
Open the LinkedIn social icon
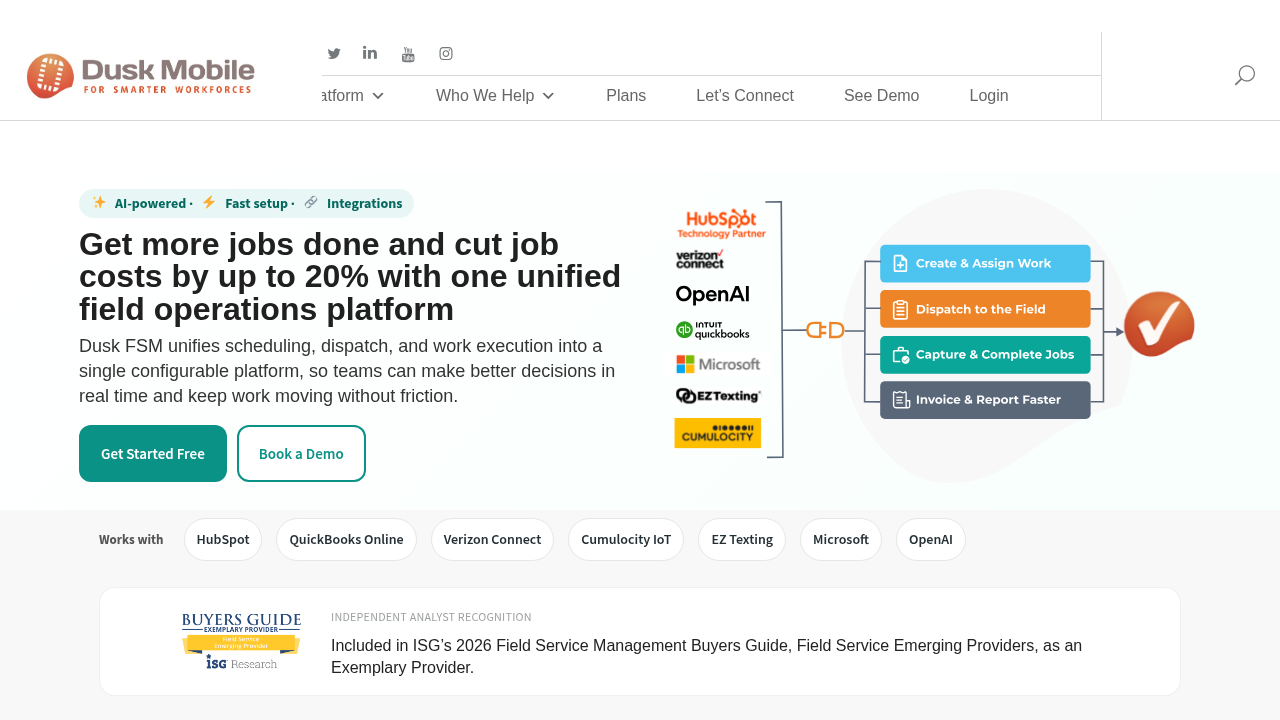point(370,53)
